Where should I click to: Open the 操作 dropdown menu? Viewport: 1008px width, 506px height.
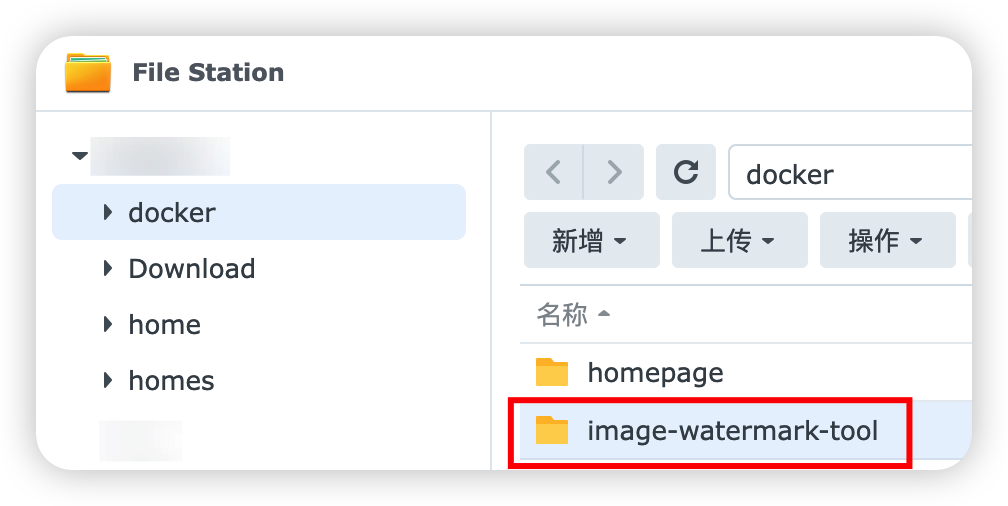886,240
